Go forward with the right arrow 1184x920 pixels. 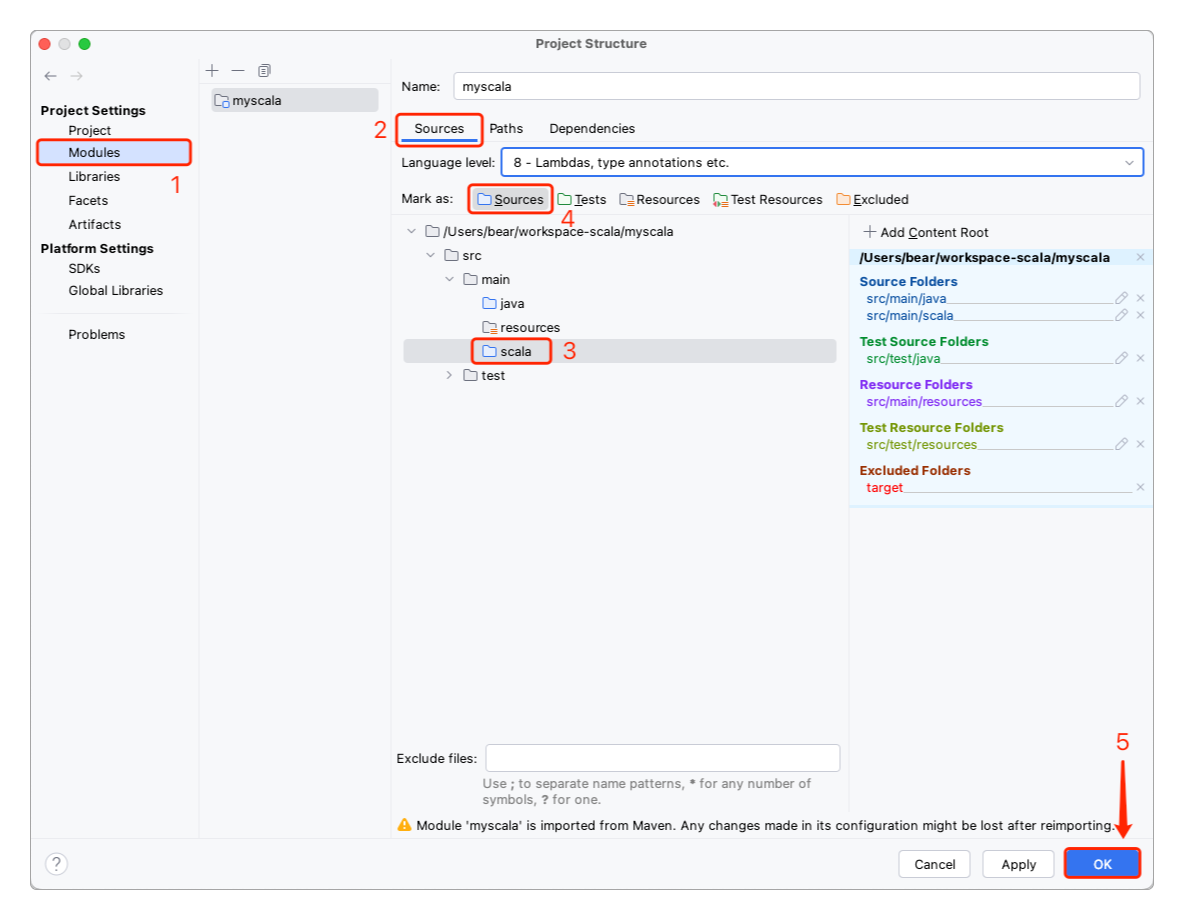click(x=76, y=76)
